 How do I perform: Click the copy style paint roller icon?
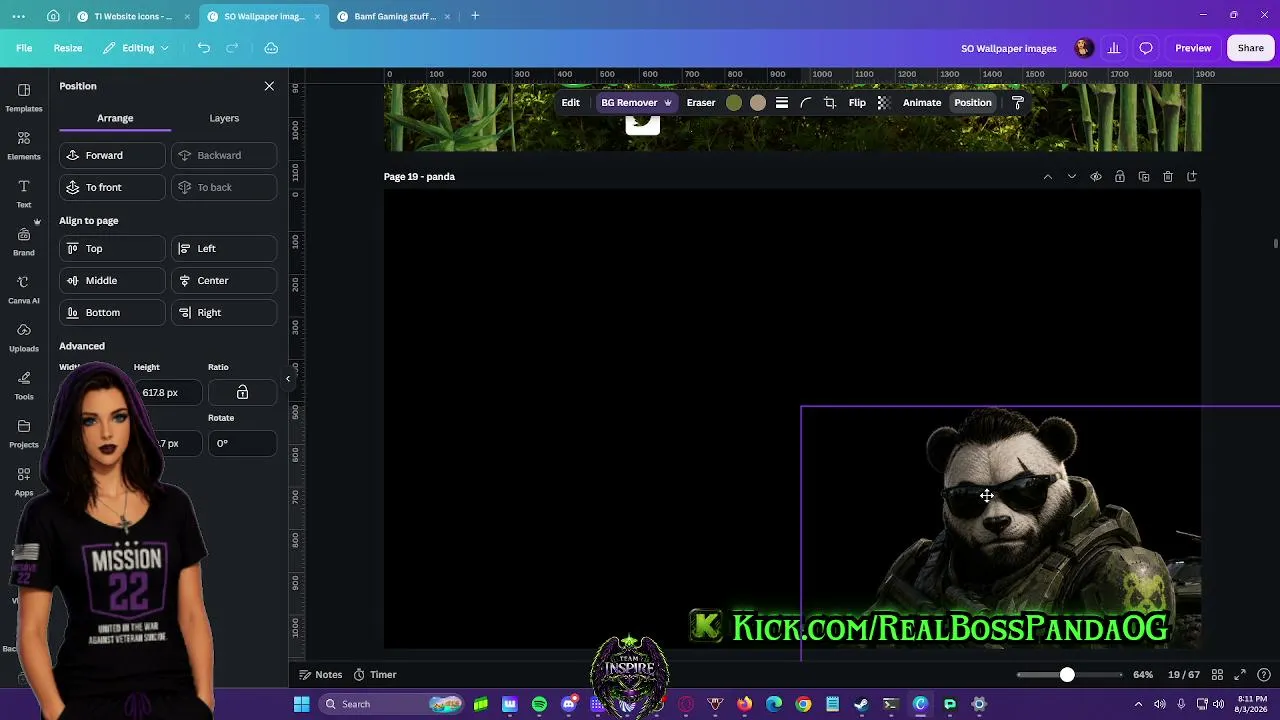[x=1018, y=103]
